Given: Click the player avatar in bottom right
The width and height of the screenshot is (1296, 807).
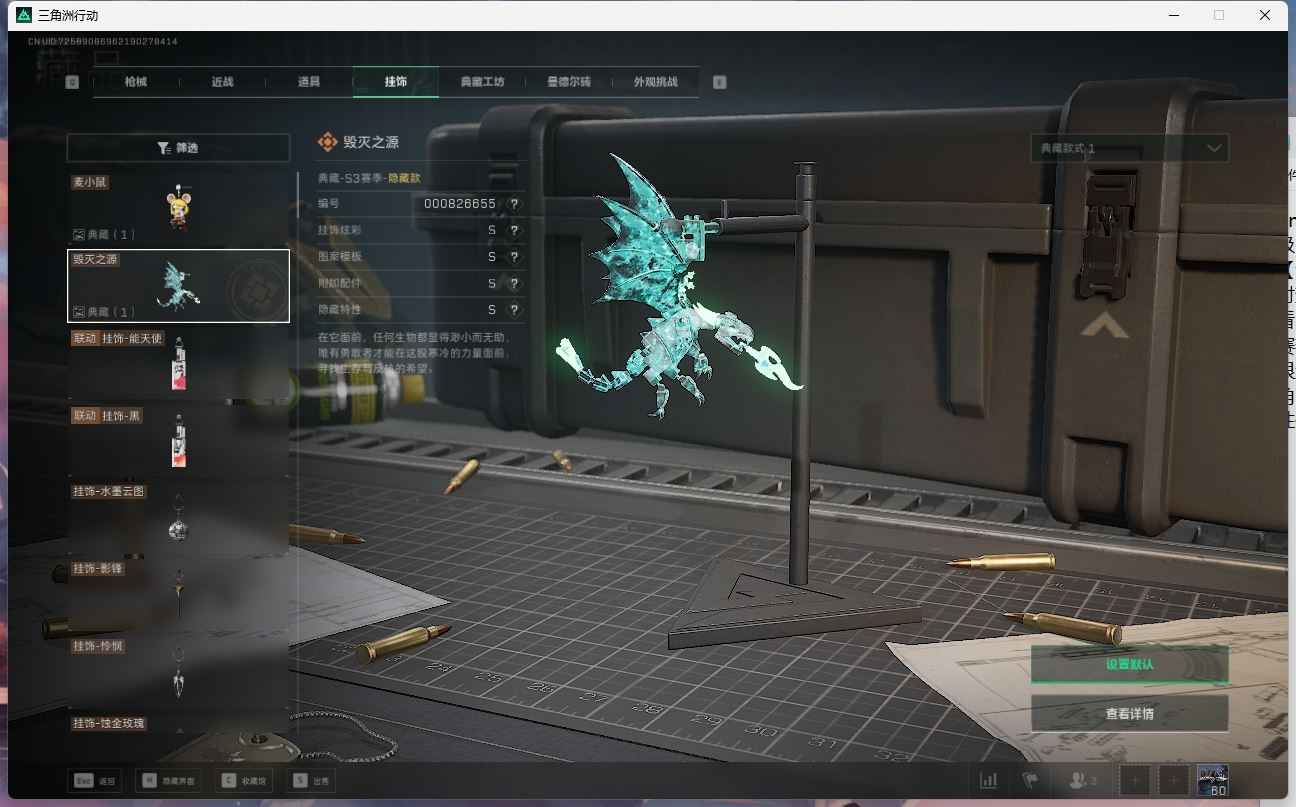Looking at the screenshot, I should [1212, 780].
